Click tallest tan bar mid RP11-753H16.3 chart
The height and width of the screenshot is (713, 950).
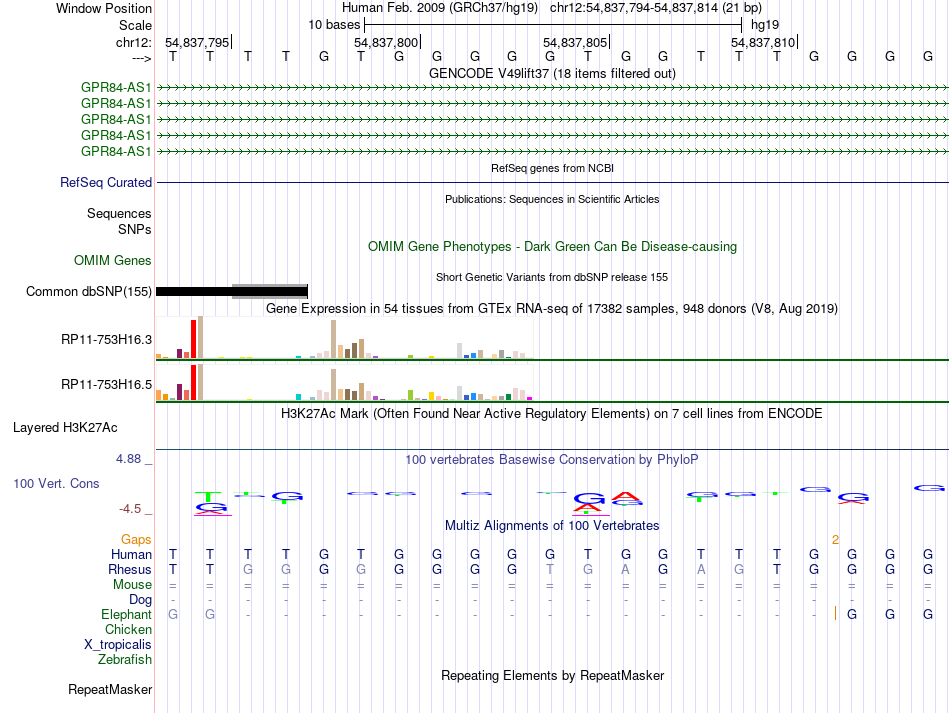tap(333, 339)
